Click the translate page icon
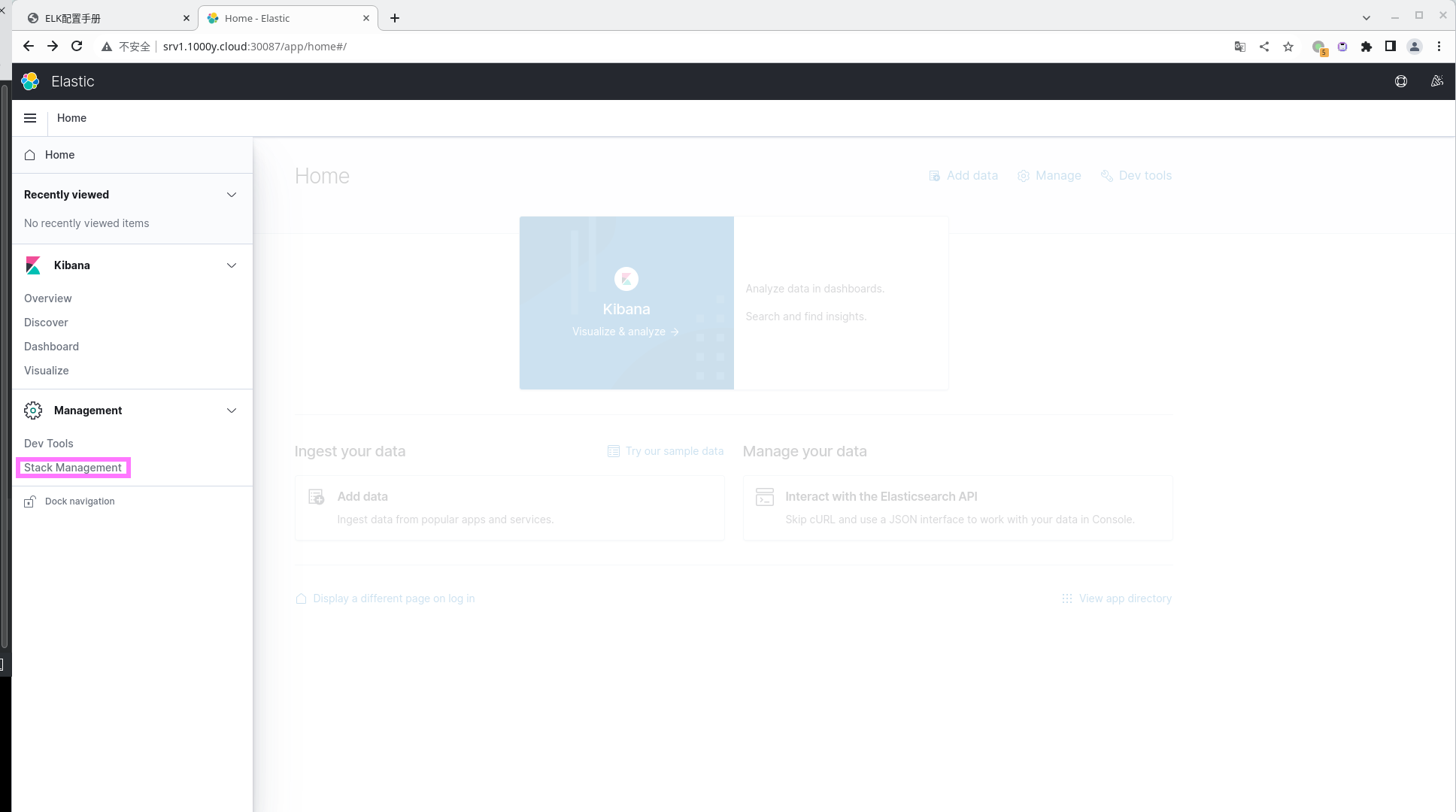The width and height of the screenshot is (1456, 812). click(1240, 47)
